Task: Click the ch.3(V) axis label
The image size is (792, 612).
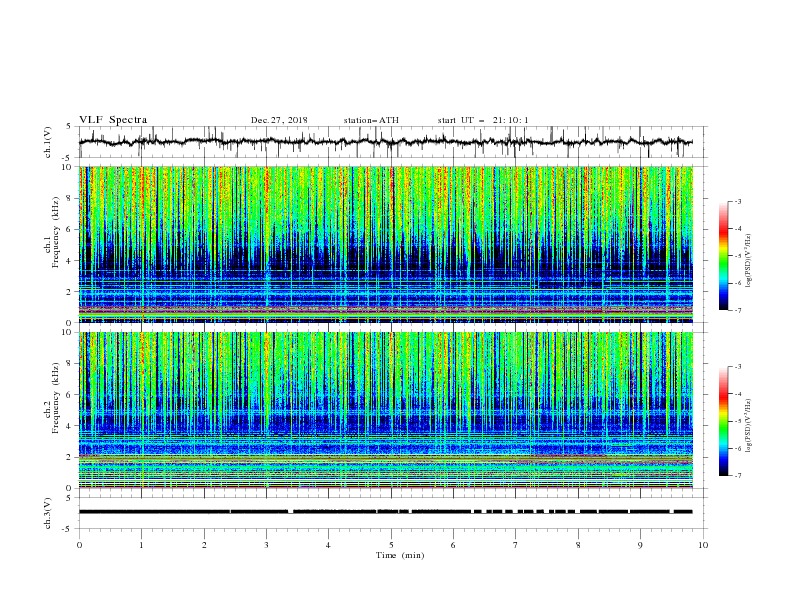Action: click(x=48, y=513)
